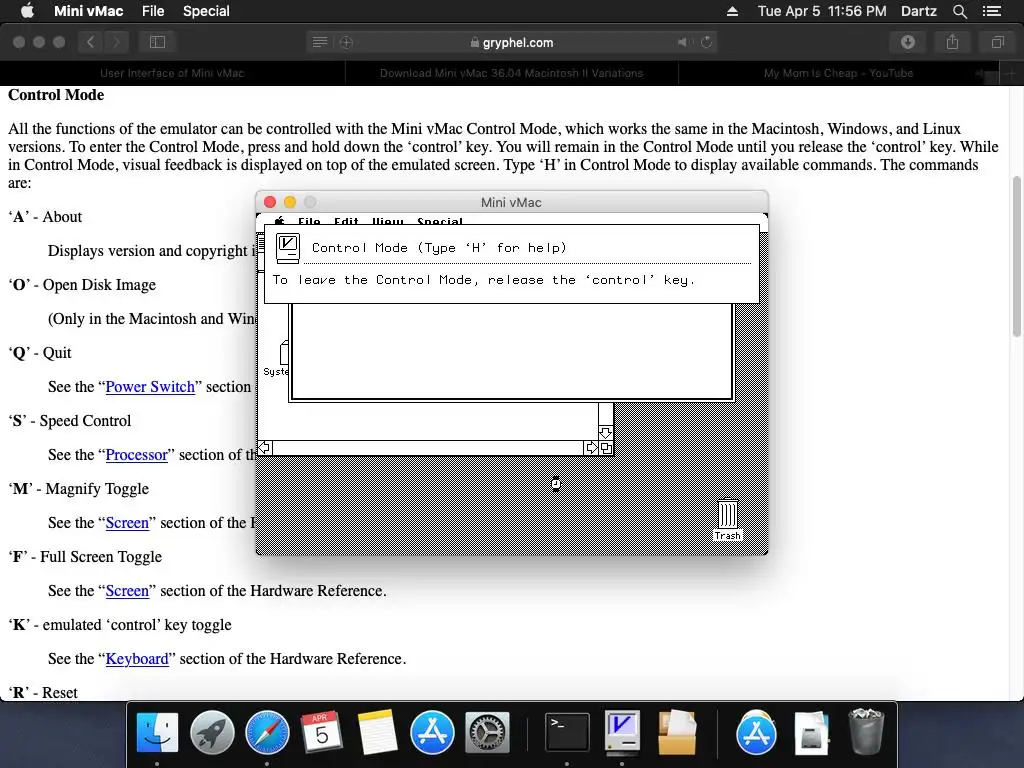Open Safari from the Dock
The width and height of the screenshot is (1024, 768).
267,731
